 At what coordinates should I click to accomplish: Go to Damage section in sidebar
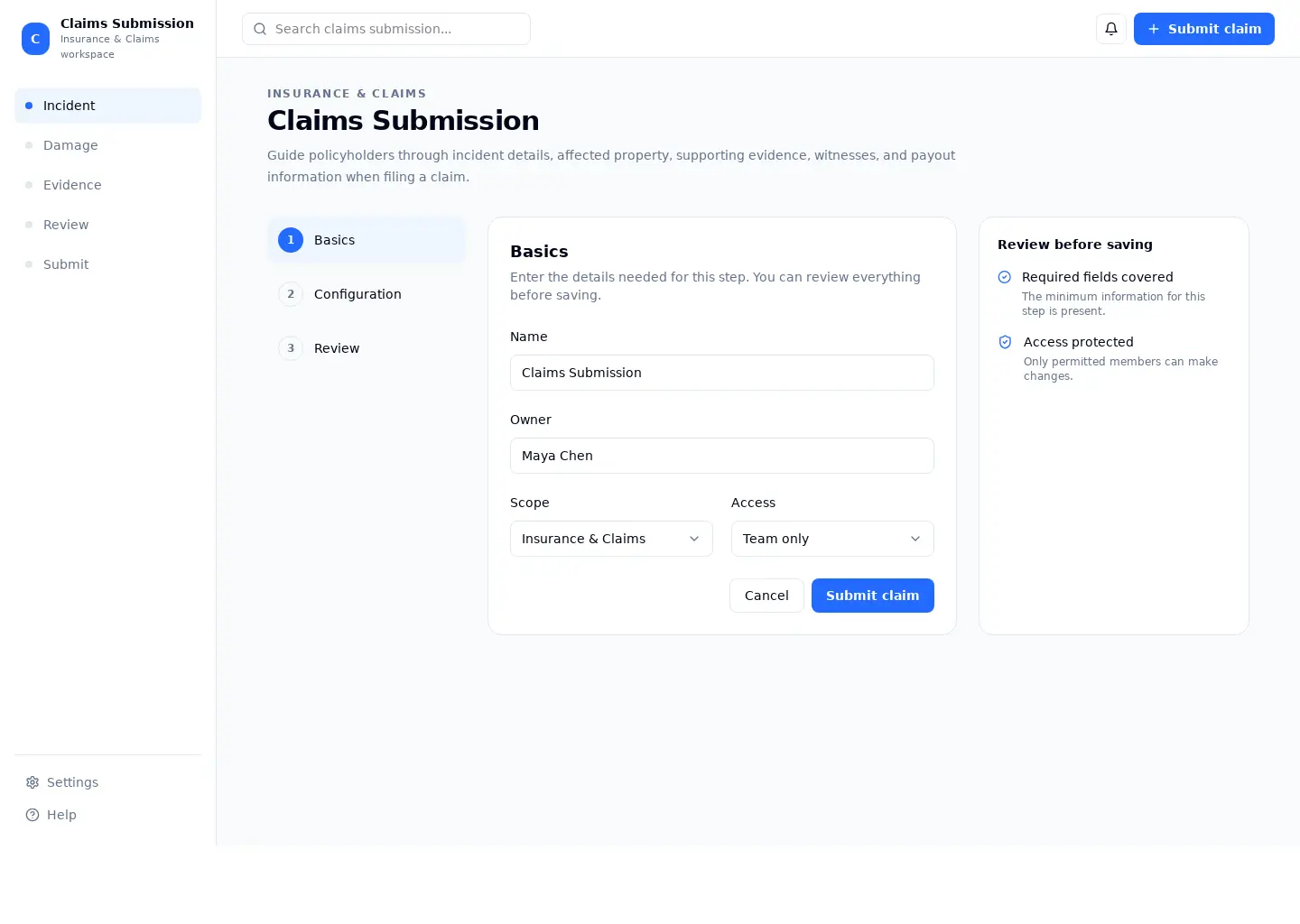[108, 145]
